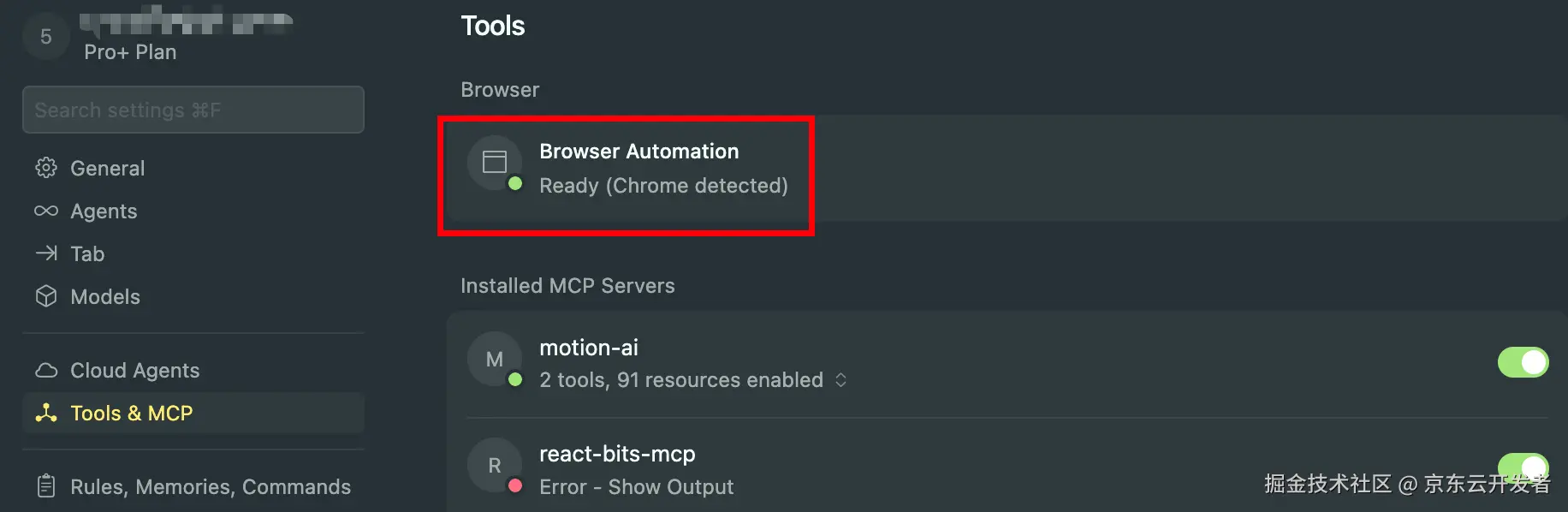The image size is (1568, 512).
Task: Show output for react-bits-mcp error
Action: point(670,486)
